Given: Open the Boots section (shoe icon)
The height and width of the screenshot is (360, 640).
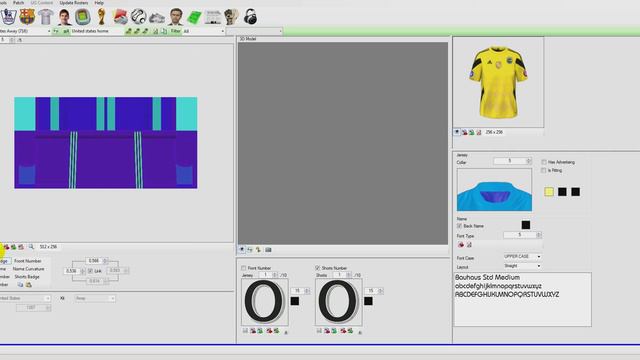Looking at the screenshot, I should (157, 18).
